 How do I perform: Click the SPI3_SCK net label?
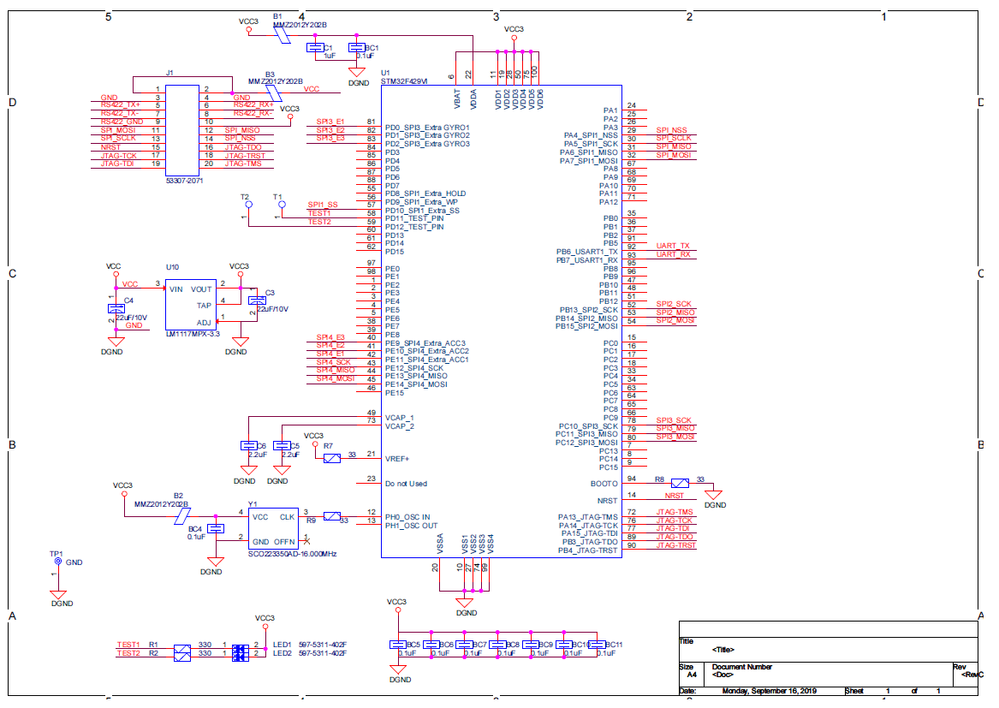click(674, 421)
